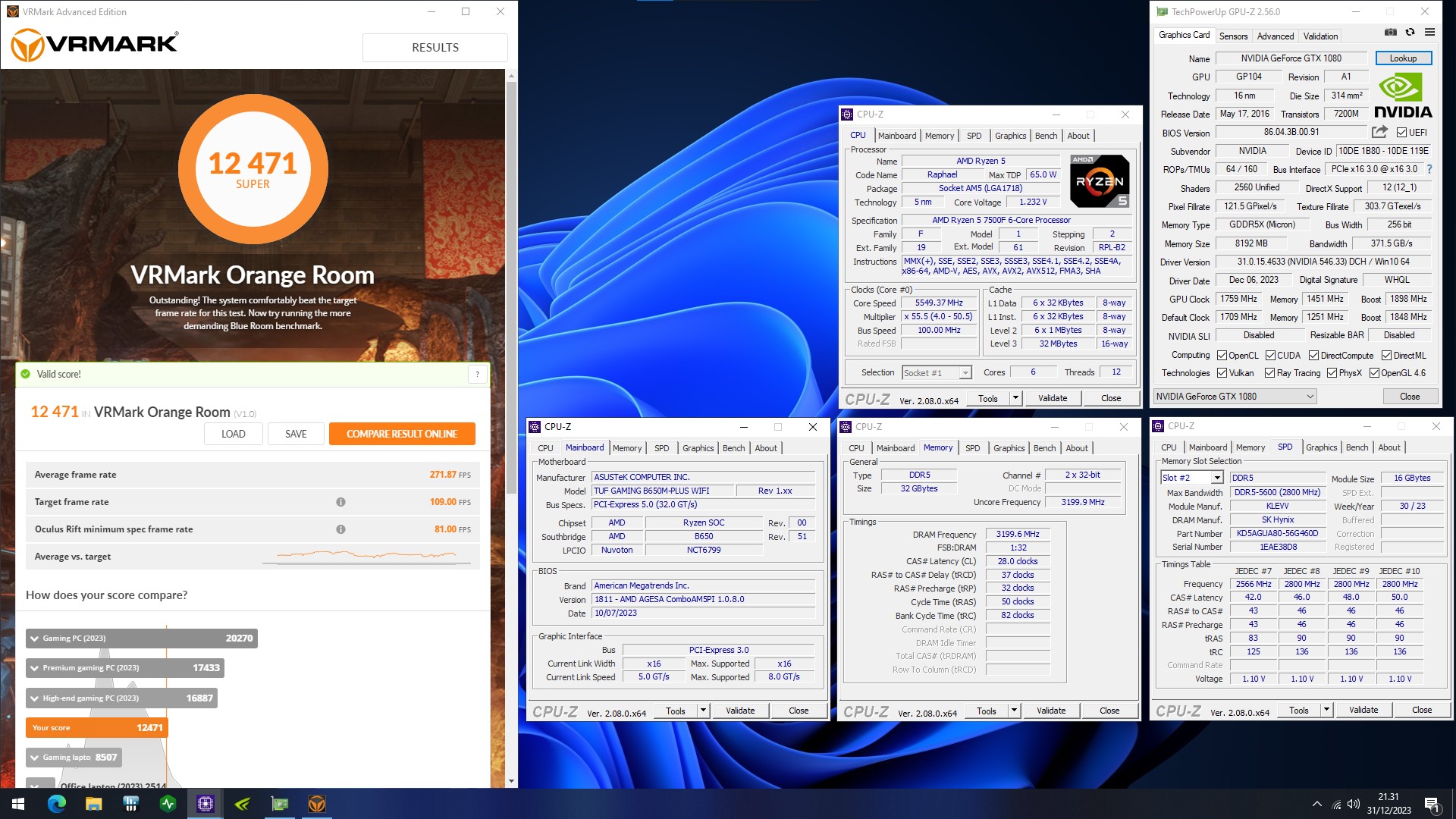Toggle the PhysX checkbox
Image resolution: width=1456 pixels, height=819 pixels.
tap(1332, 373)
